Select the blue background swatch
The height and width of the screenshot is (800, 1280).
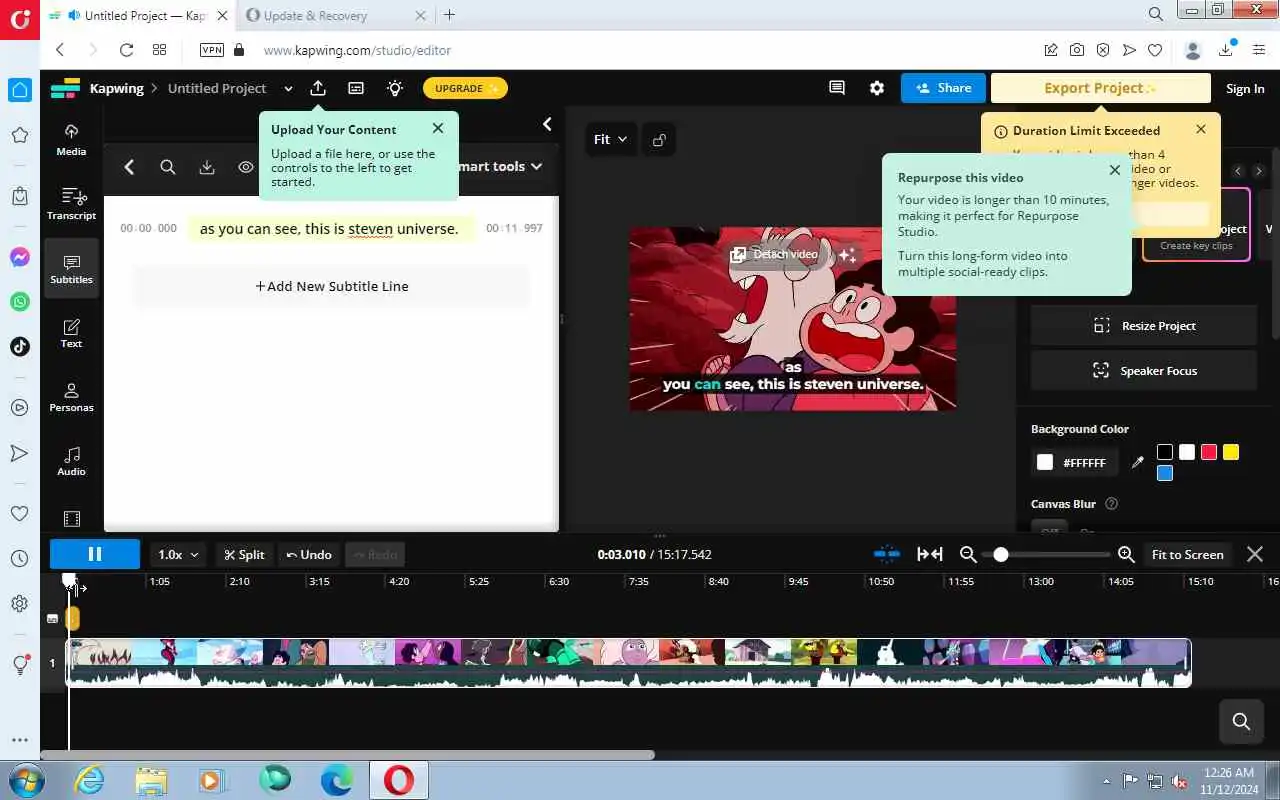pos(1165,473)
